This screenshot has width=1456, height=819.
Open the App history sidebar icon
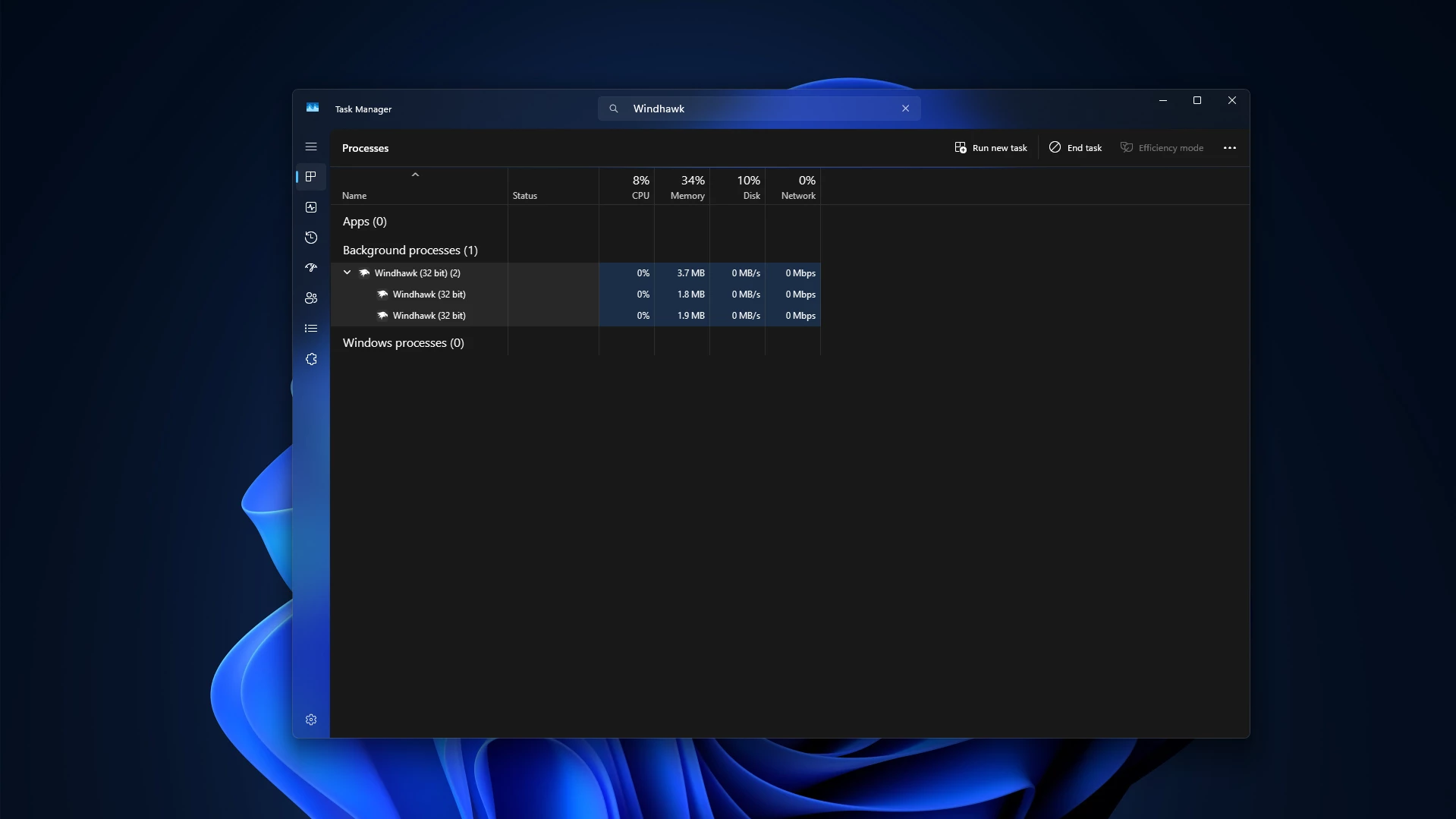click(311, 238)
